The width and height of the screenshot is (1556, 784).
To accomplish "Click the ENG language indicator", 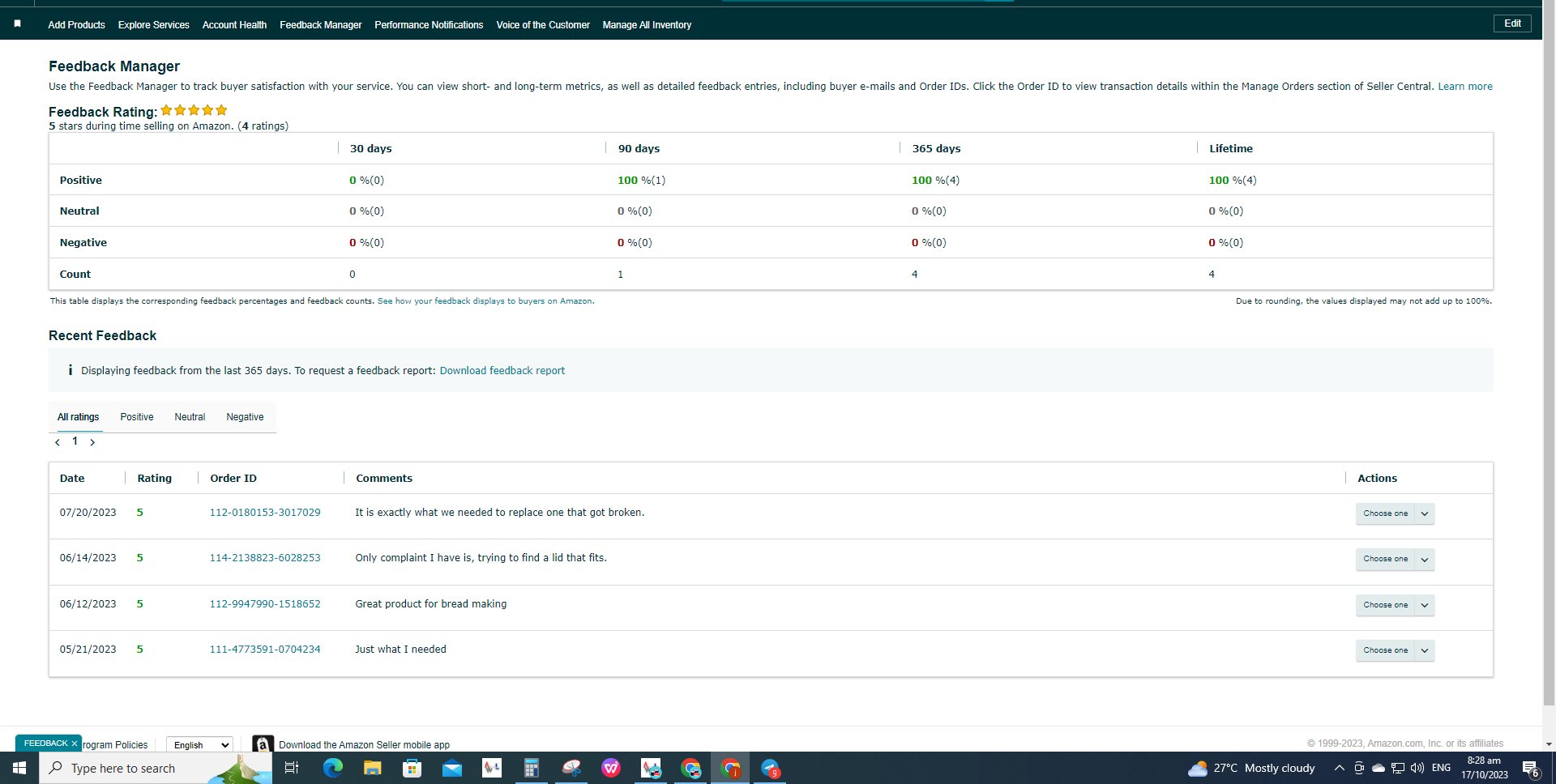I will coord(1441,768).
